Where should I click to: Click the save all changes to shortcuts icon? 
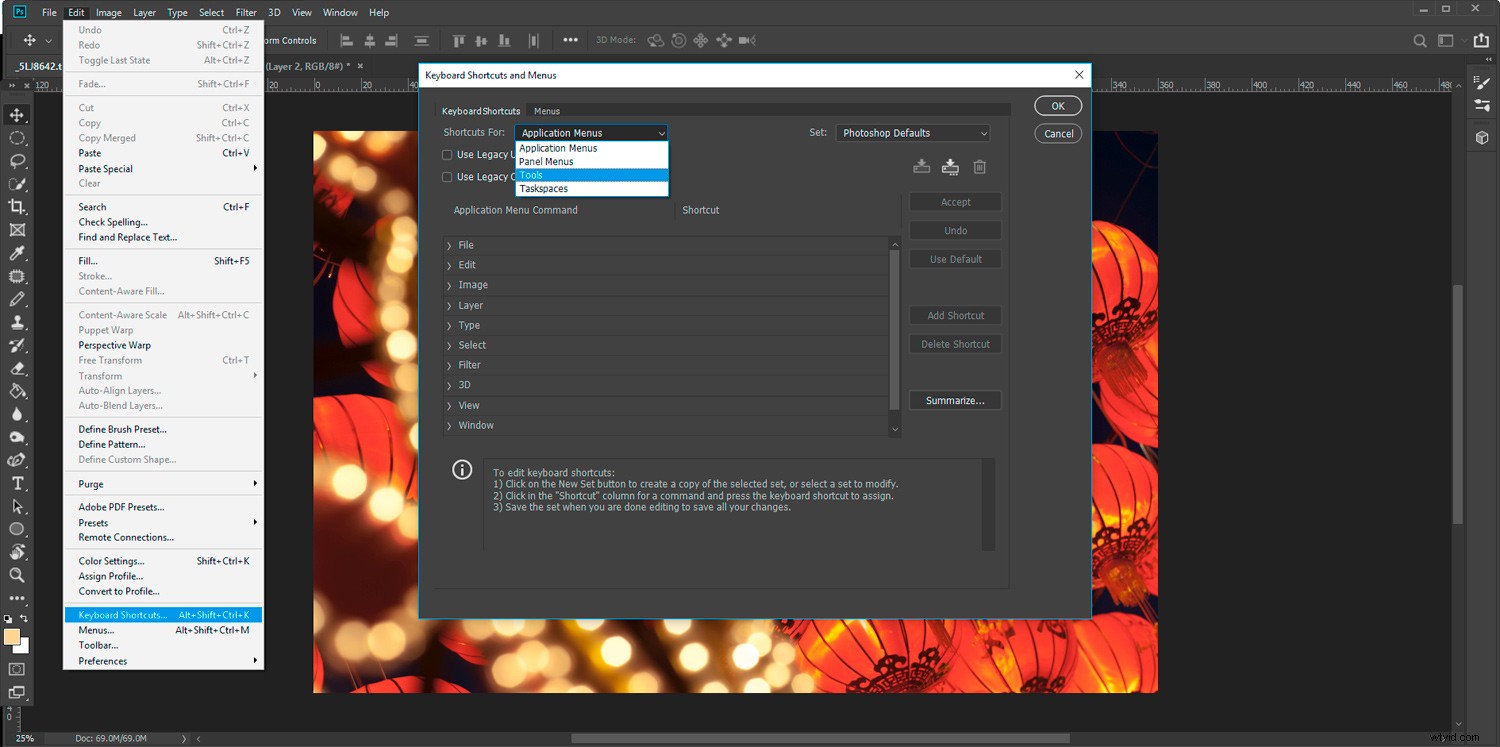pos(921,167)
